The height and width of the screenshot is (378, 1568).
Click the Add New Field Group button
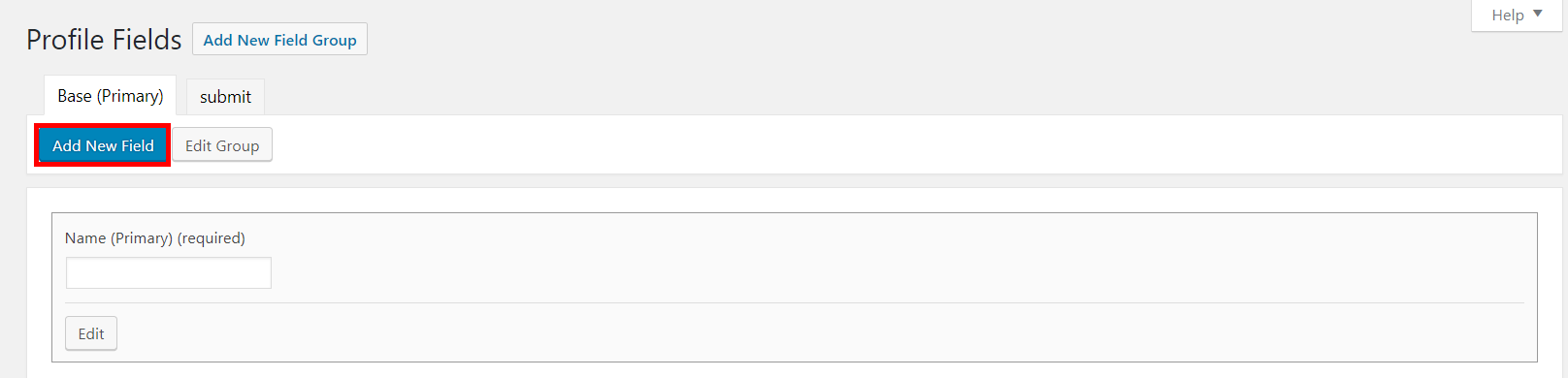[279, 40]
